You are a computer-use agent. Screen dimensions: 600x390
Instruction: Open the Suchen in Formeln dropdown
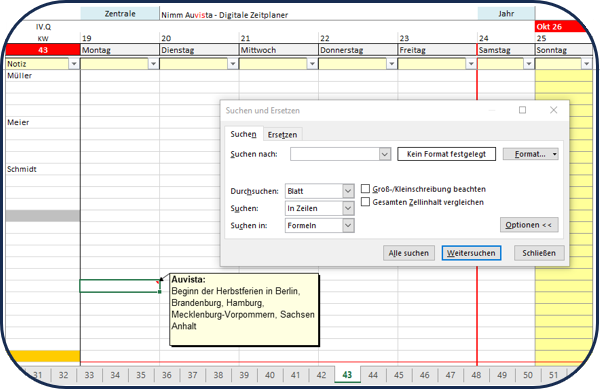(348, 225)
